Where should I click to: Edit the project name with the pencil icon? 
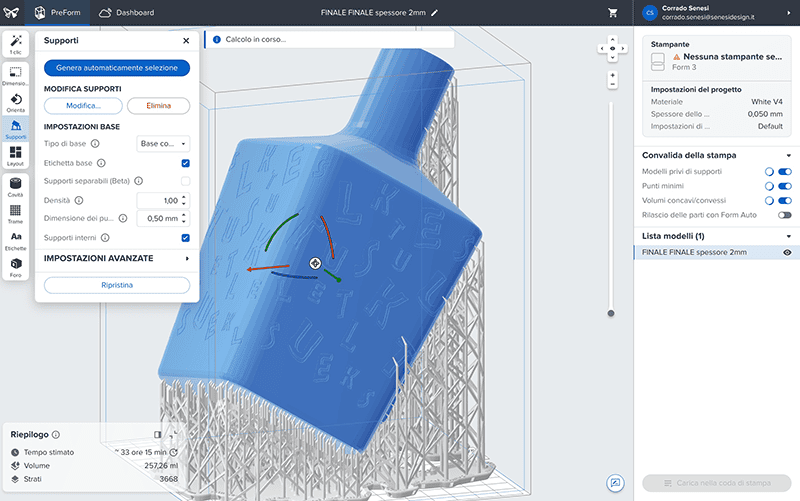pos(434,13)
